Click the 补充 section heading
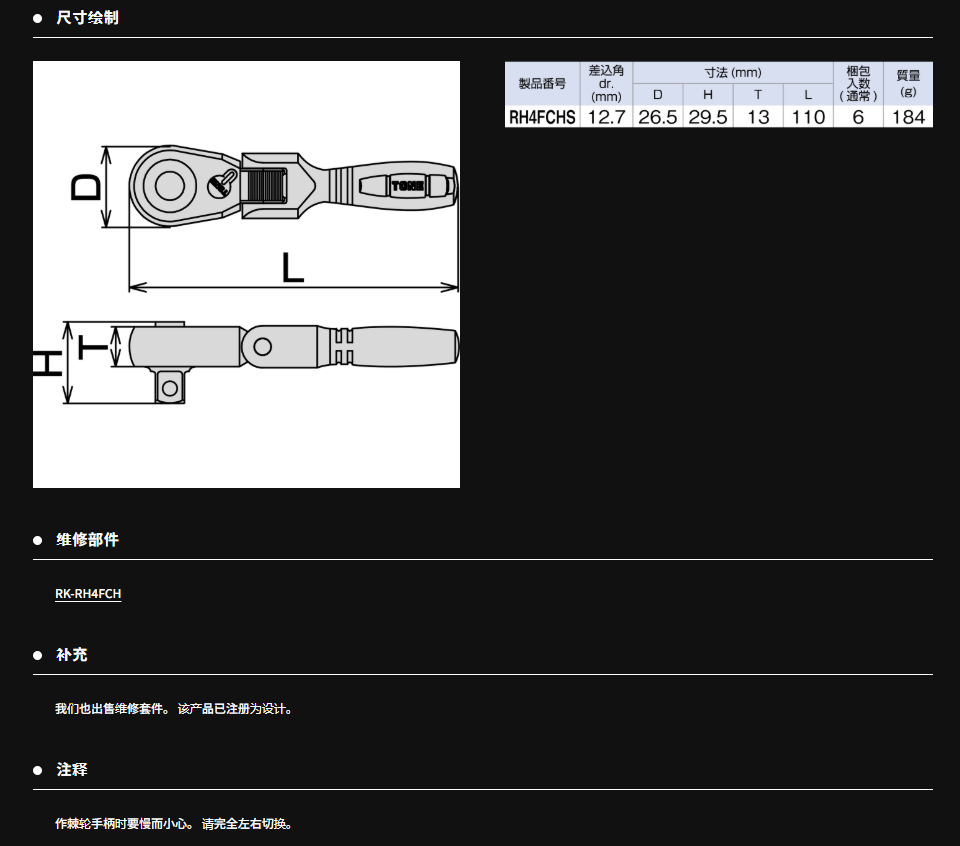The image size is (960, 846). pos(71,654)
